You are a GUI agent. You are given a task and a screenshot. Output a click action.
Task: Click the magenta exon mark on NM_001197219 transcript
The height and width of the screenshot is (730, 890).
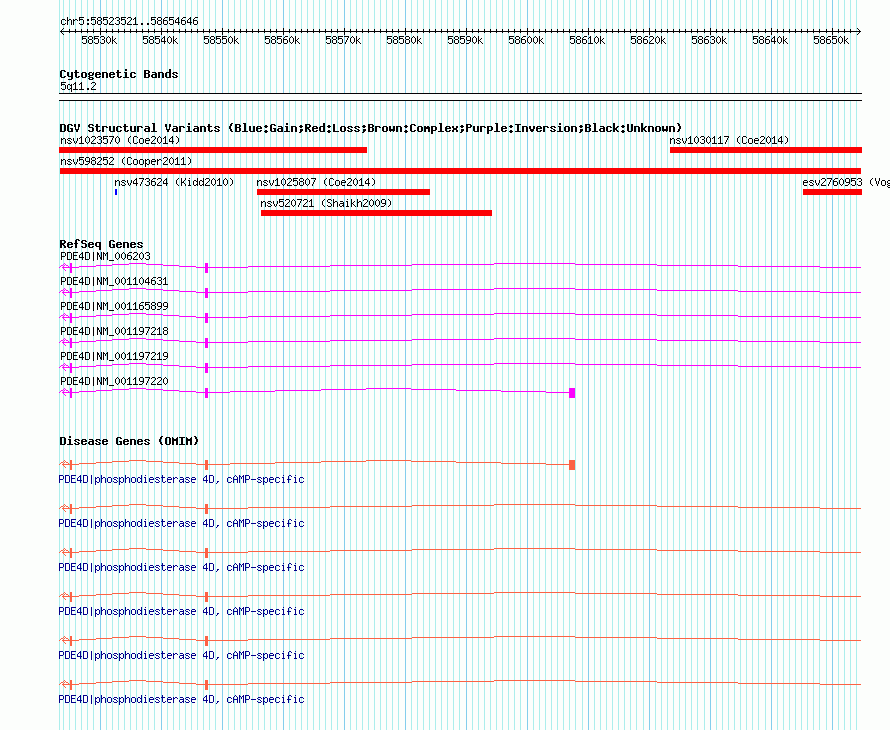(207, 368)
